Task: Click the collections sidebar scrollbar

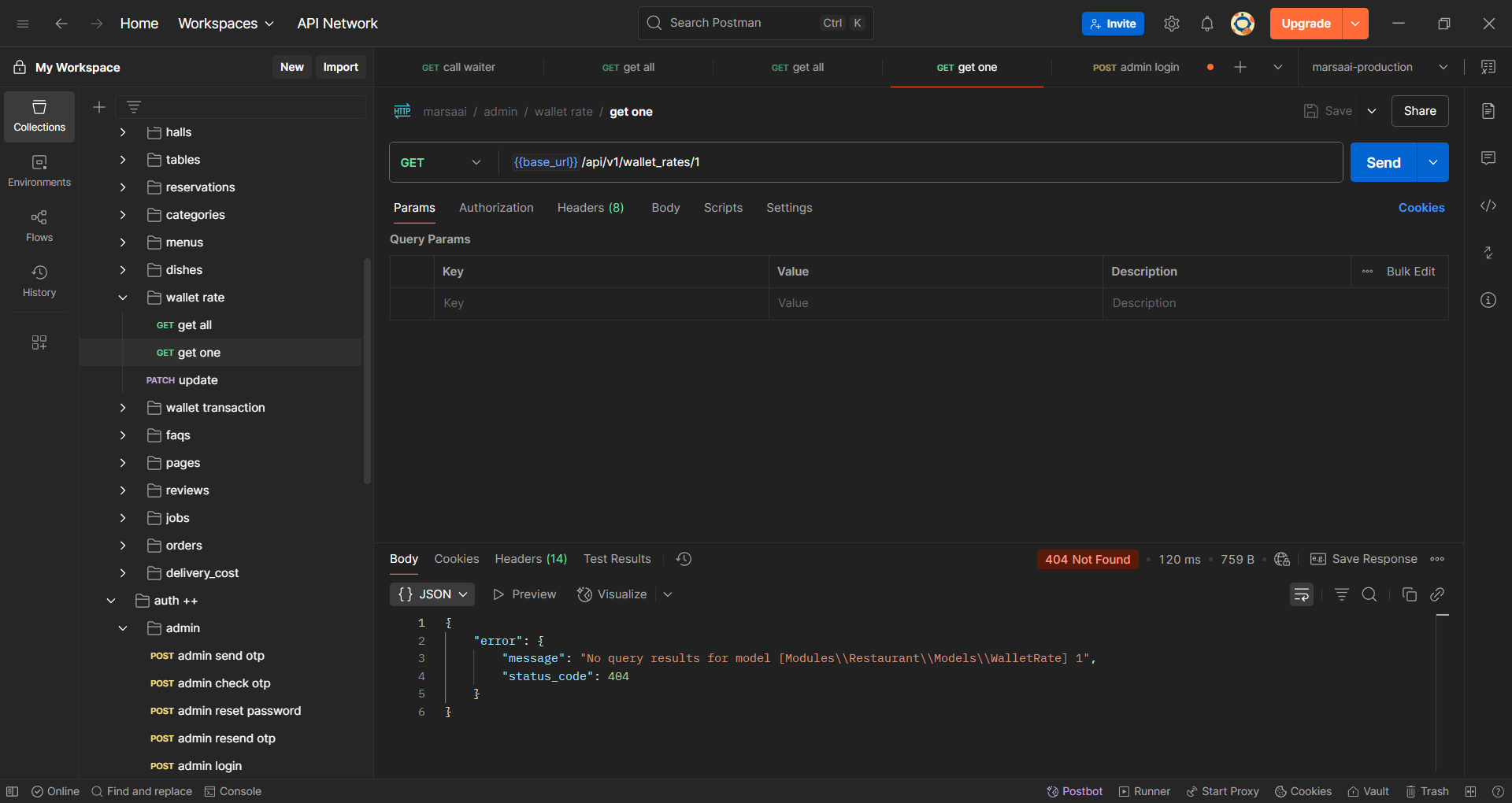Action: coord(367,370)
